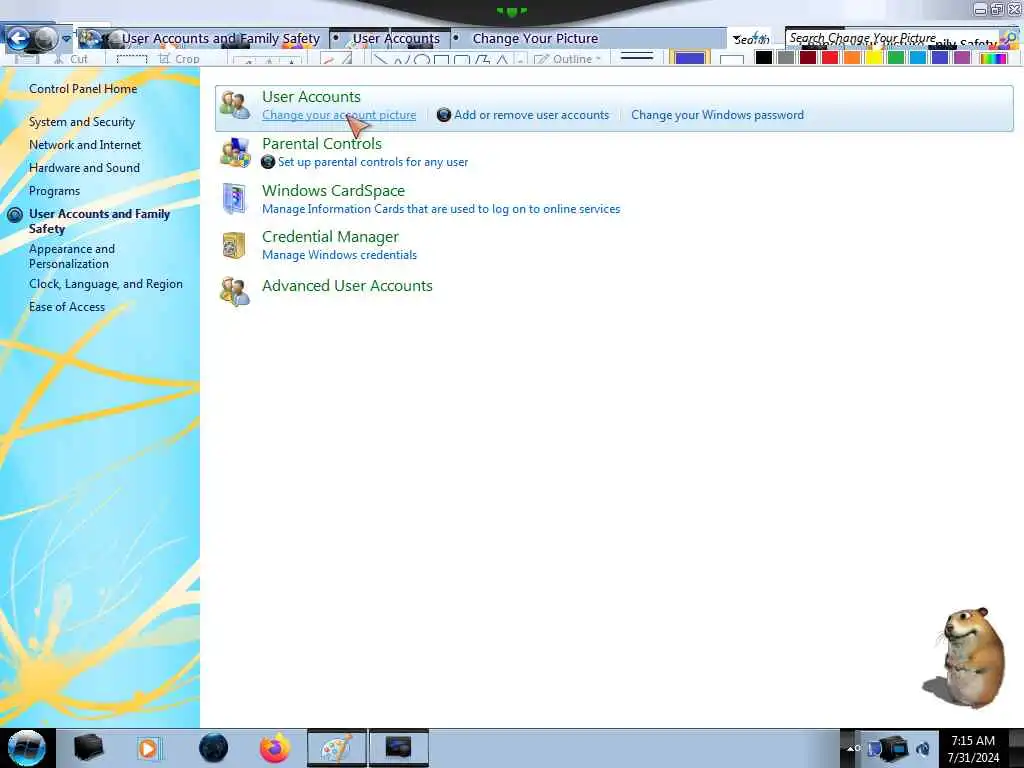Click the User Accounts breadcrumb
The width and height of the screenshot is (1024, 768).
click(x=396, y=39)
